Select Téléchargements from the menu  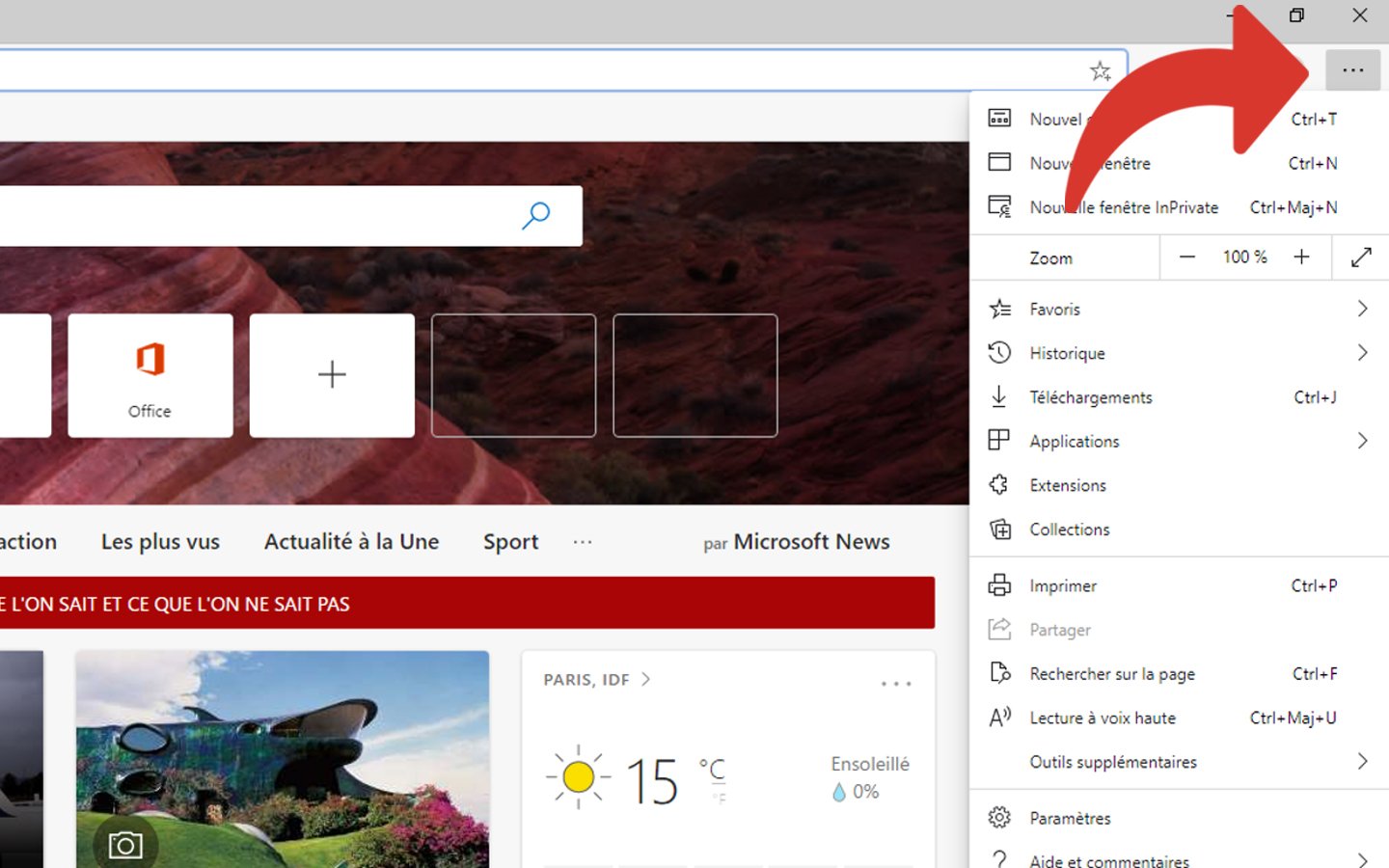coord(1091,397)
